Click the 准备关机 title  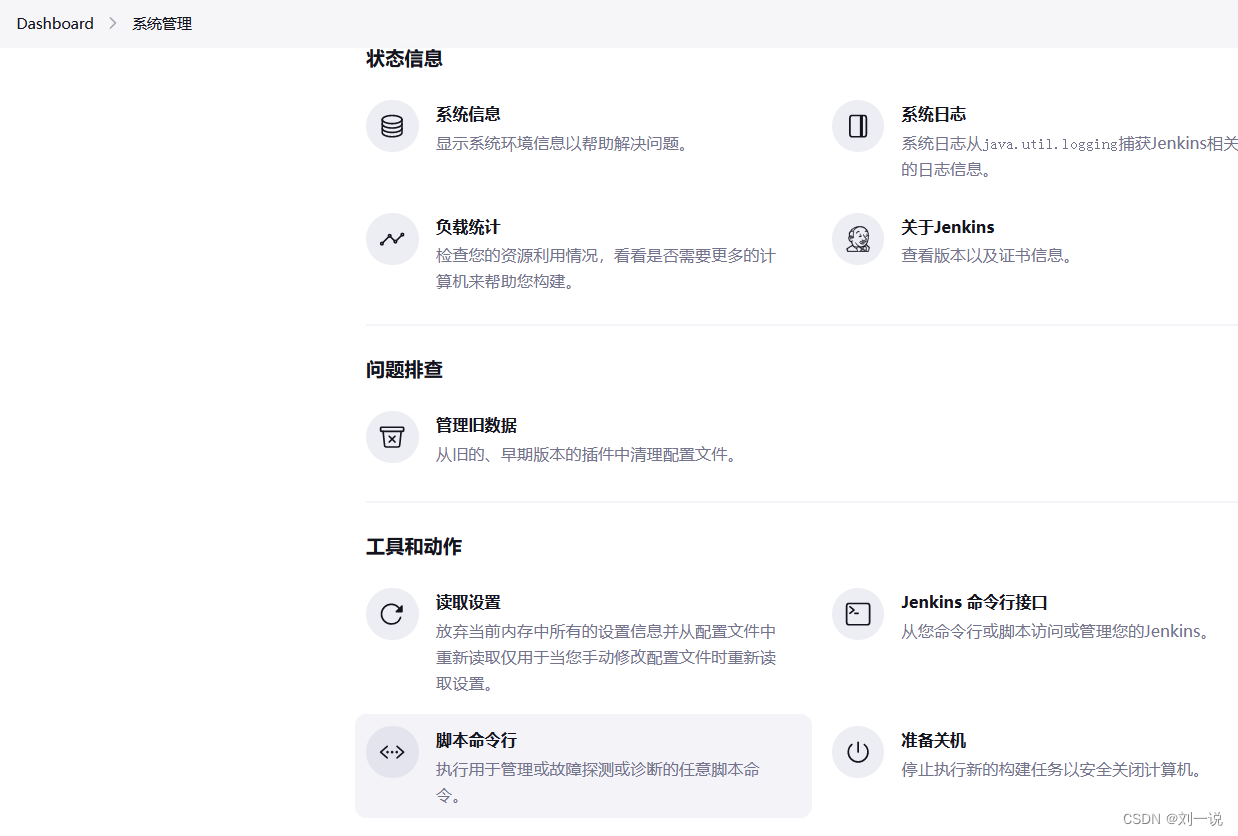(x=933, y=741)
